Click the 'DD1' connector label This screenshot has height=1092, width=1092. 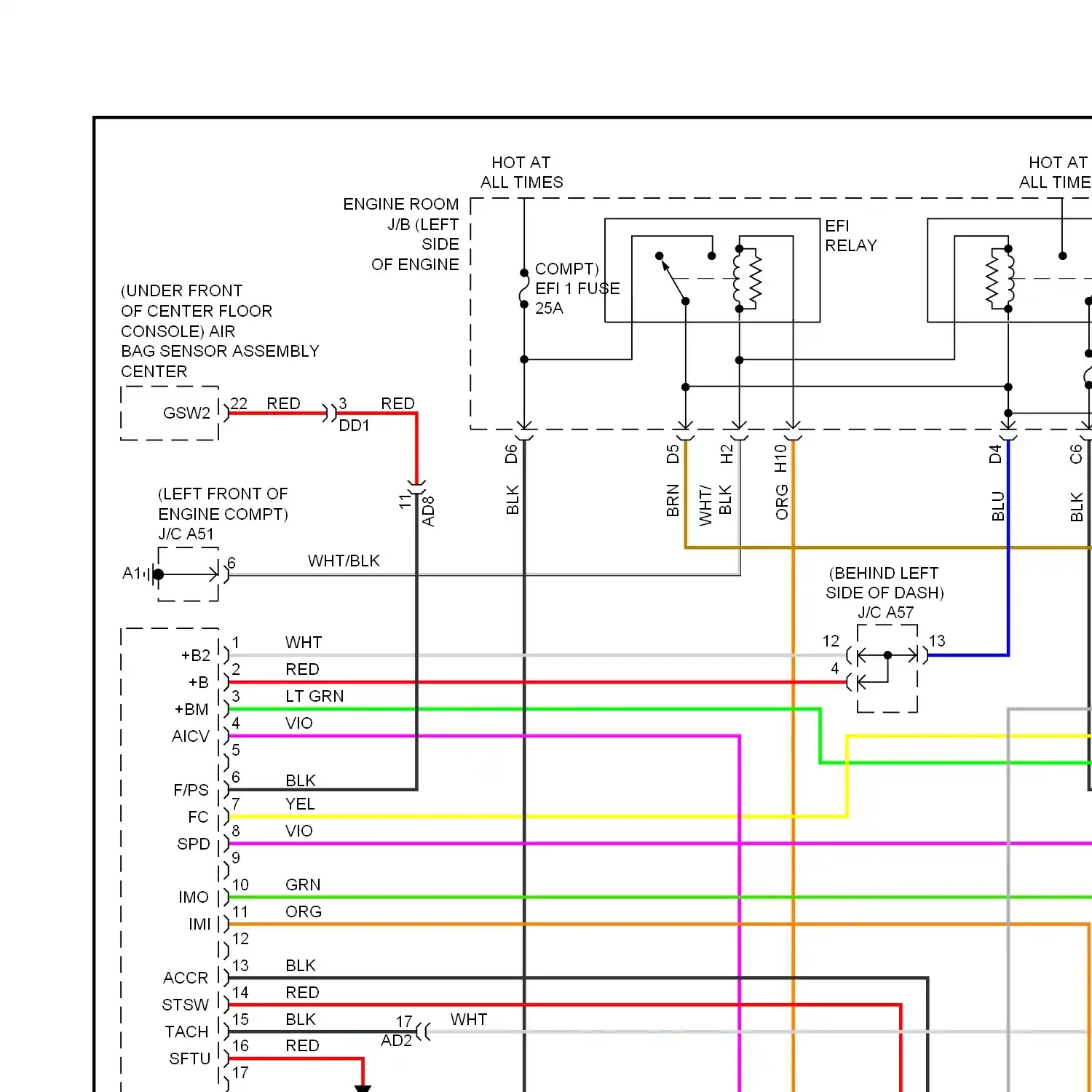pos(354,425)
